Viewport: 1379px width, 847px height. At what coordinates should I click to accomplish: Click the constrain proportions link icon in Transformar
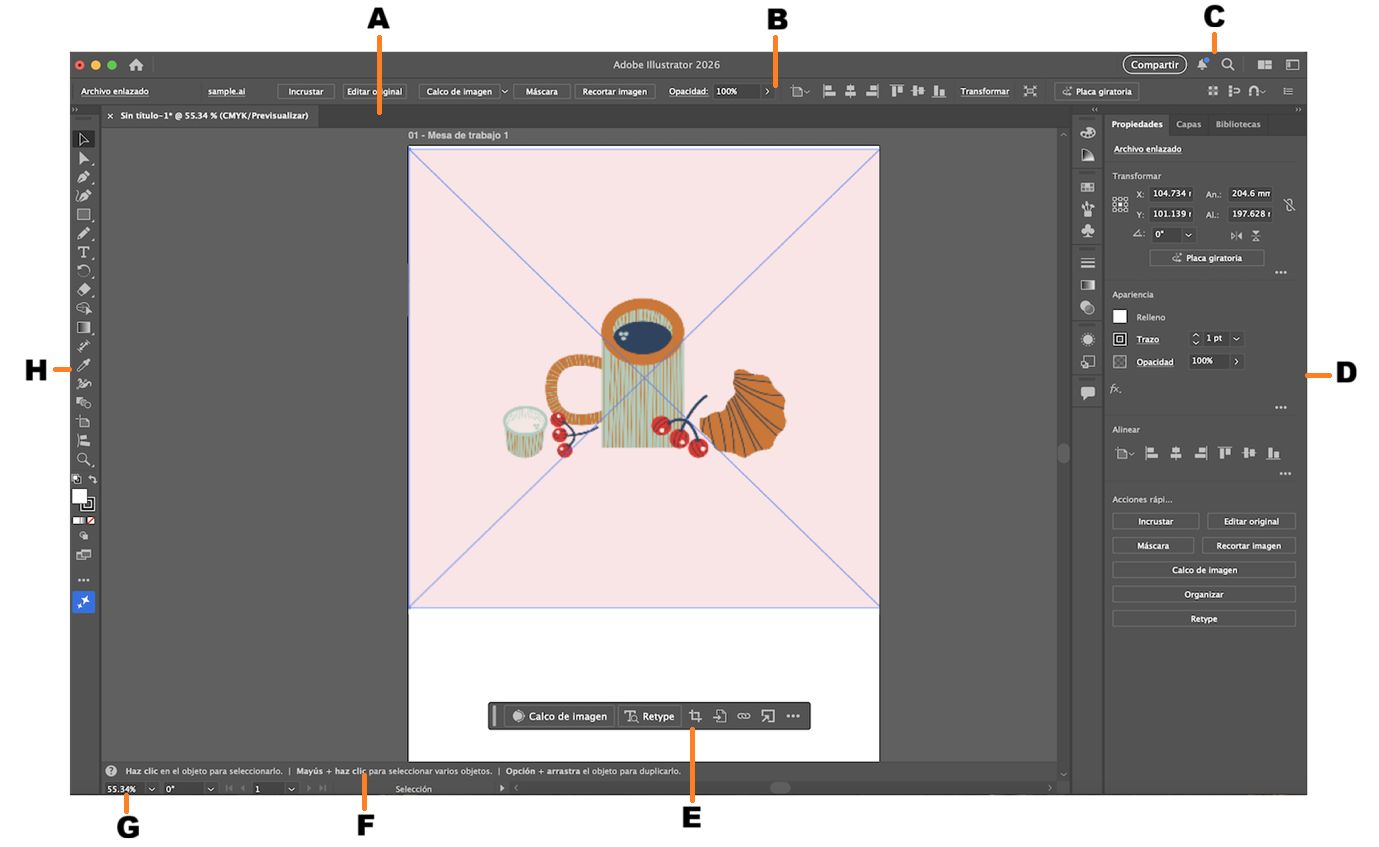pyautogui.click(x=1289, y=204)
